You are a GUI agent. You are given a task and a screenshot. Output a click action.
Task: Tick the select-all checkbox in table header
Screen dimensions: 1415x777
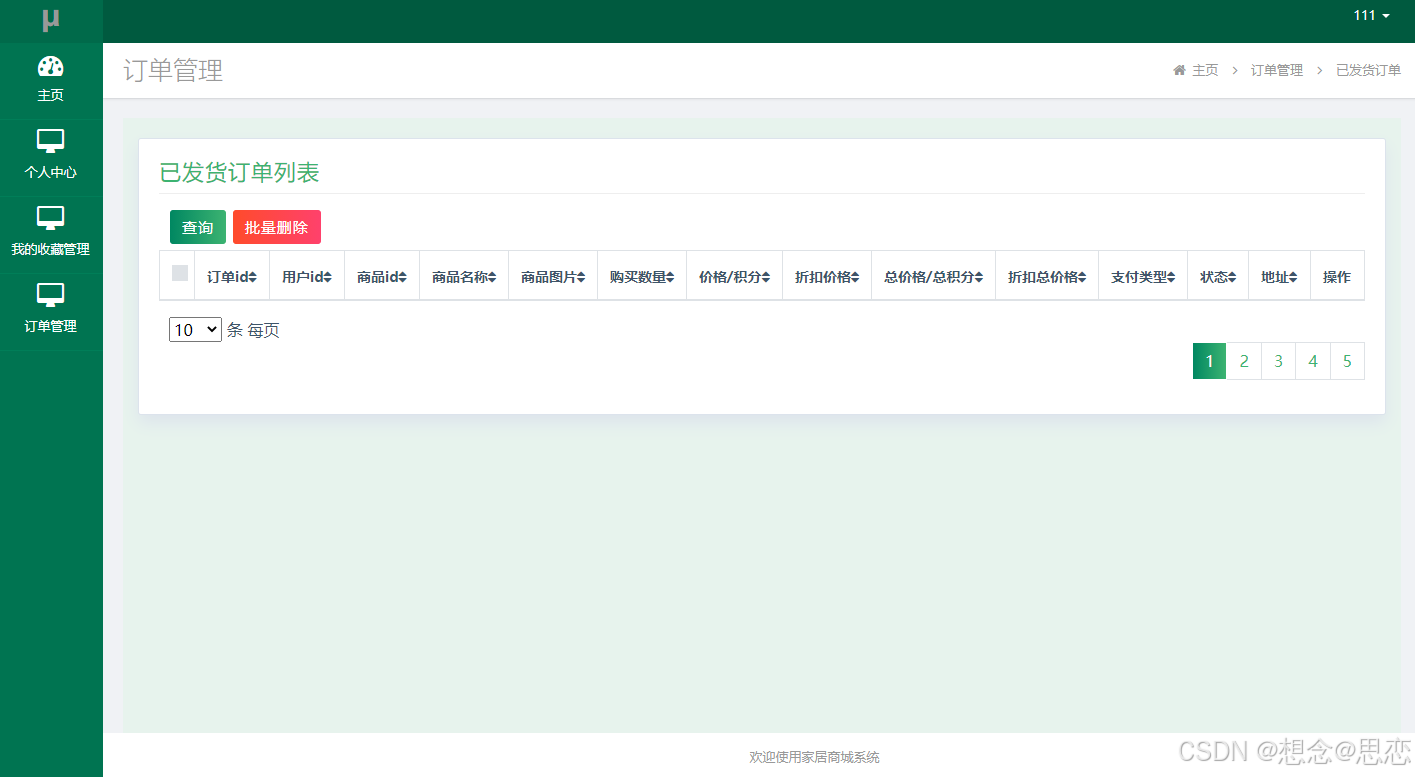[x=180, y=273]
